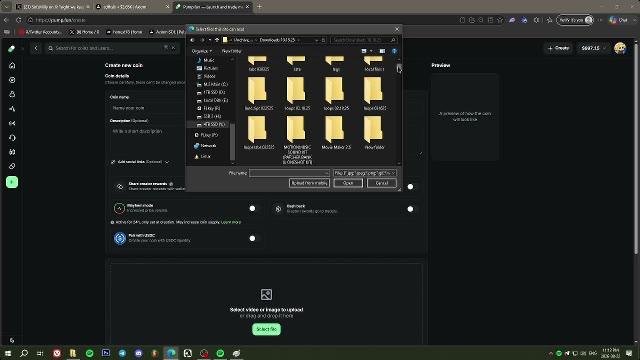Click the dialog's folder search box

pos(364,40)
